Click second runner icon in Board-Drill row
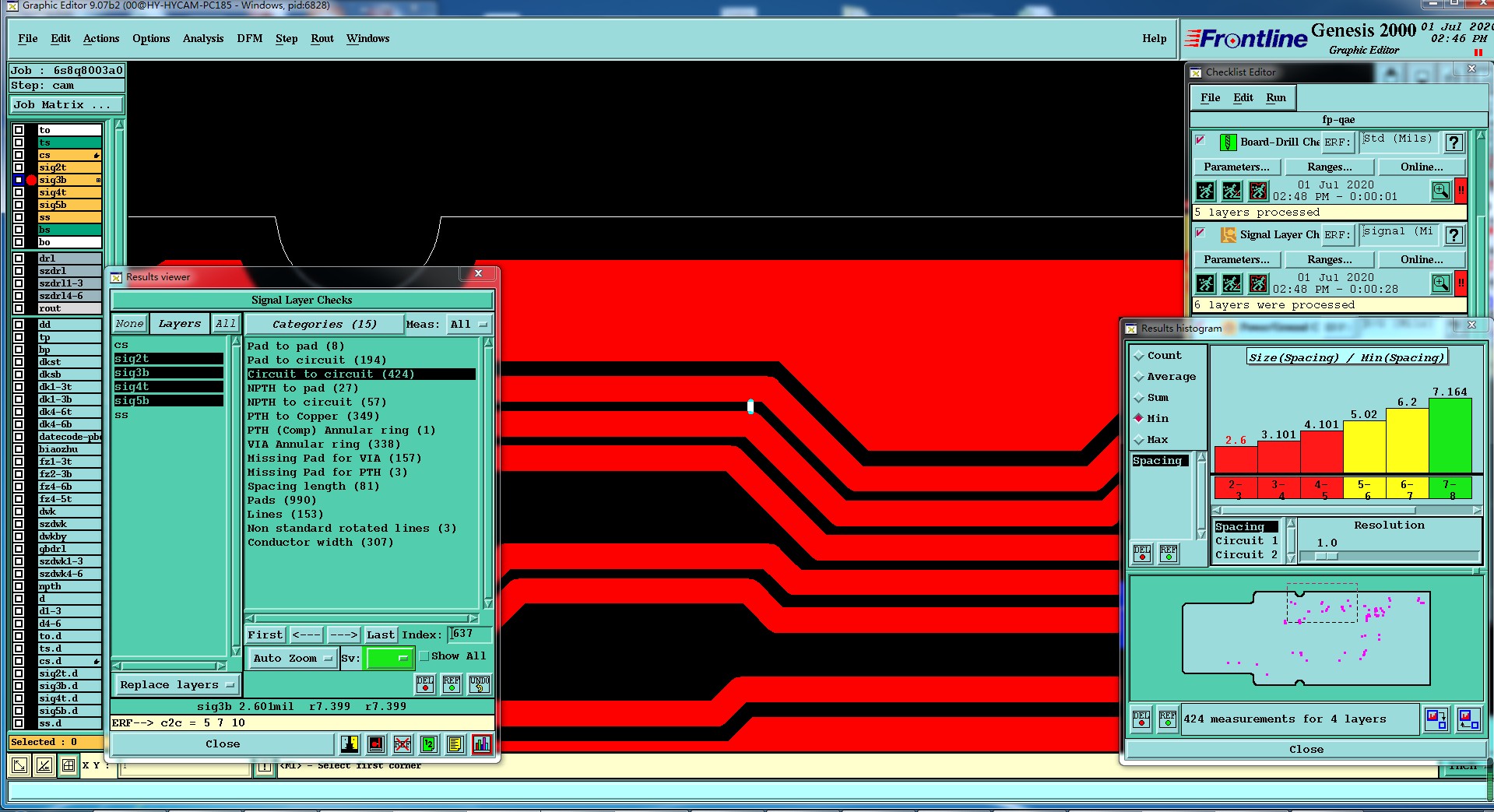The height and width of the screenshot is (812, 1494). pyautogui.click(x=1232, y=191)
